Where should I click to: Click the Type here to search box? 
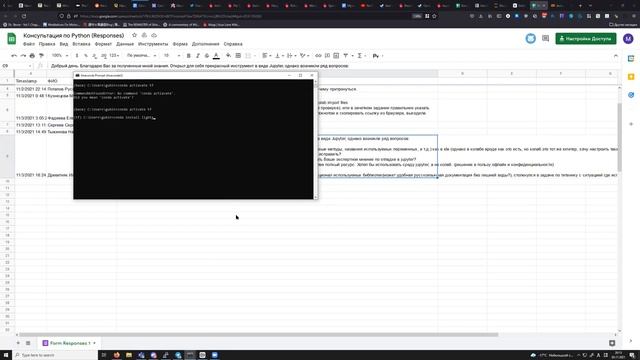[55, 355]
